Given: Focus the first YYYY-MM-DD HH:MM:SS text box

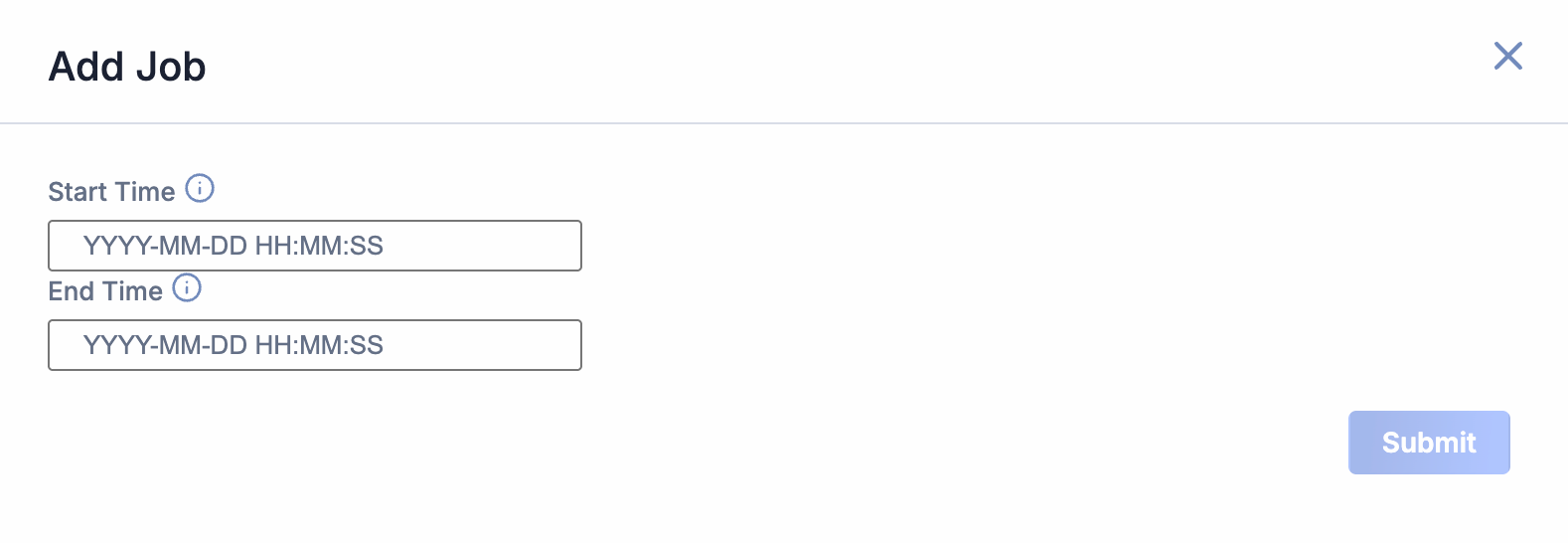Looking at the screenshot, I should click(315, 246).
